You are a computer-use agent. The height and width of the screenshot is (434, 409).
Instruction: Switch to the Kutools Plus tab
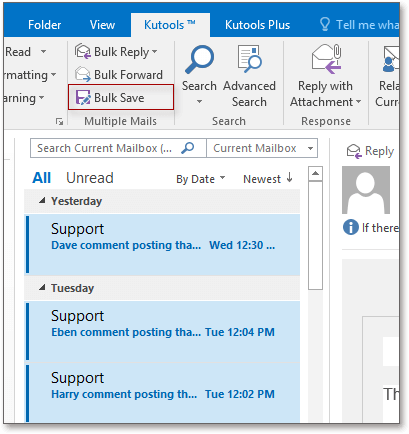257,25
